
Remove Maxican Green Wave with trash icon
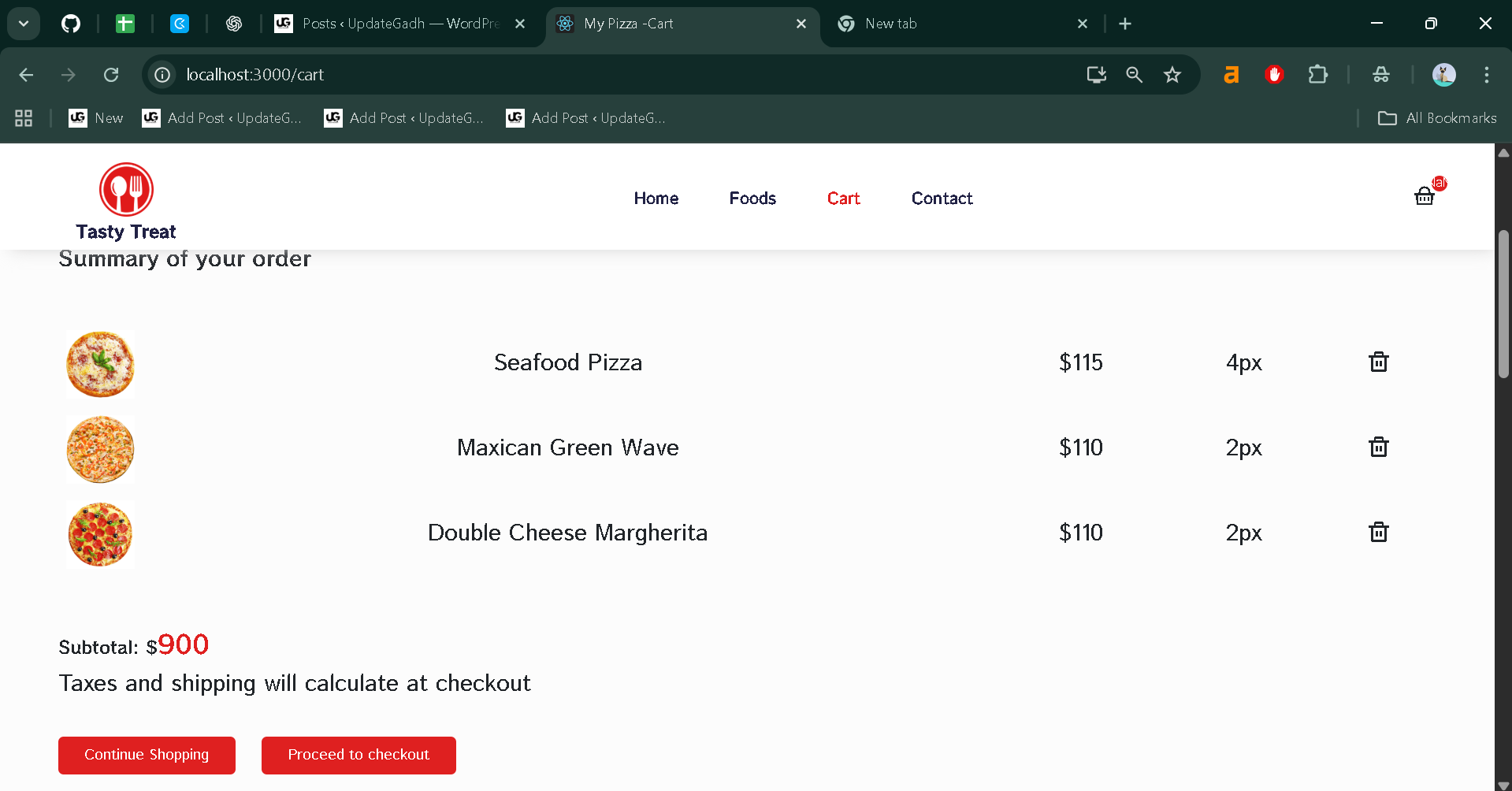tap(1378, 447)
